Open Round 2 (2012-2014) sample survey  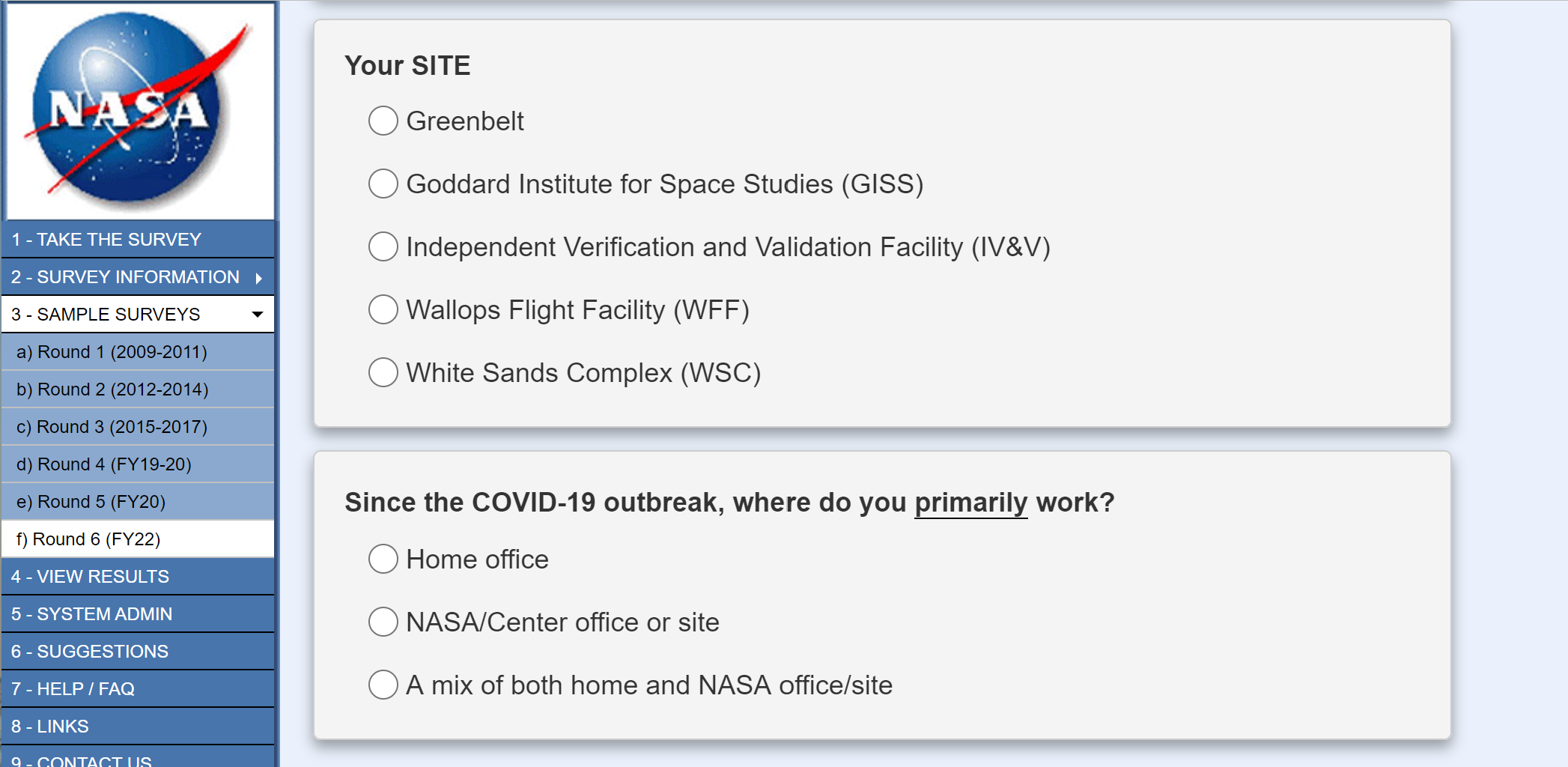[x=112, y=389]
